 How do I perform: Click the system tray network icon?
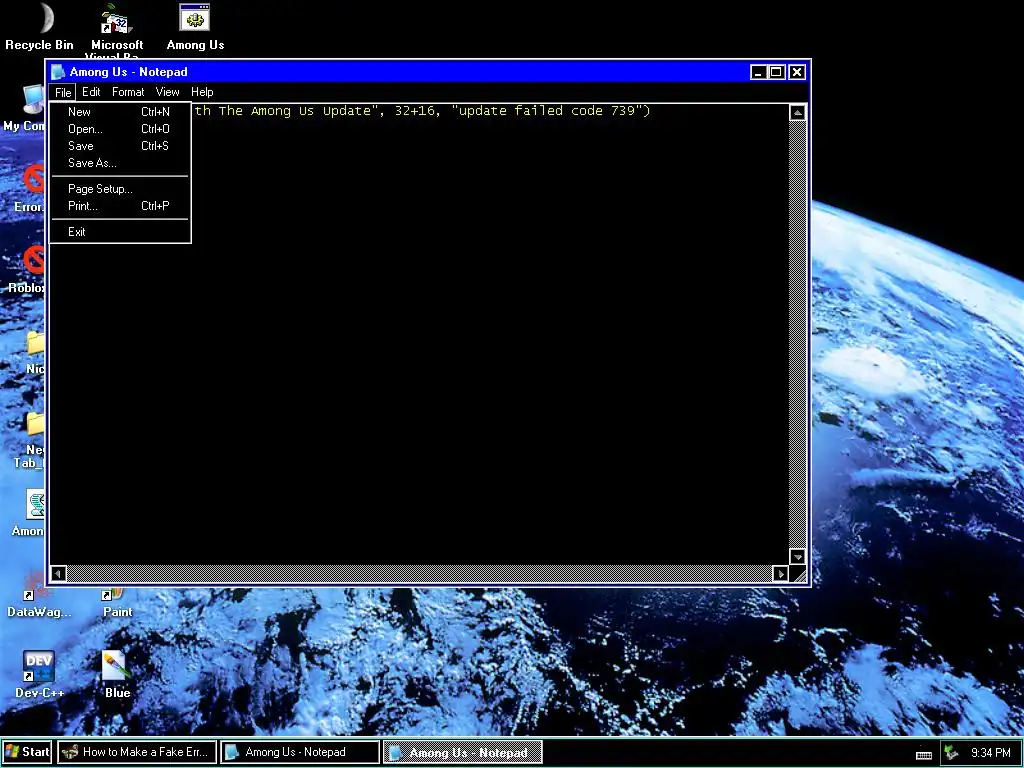click(951, 753)
